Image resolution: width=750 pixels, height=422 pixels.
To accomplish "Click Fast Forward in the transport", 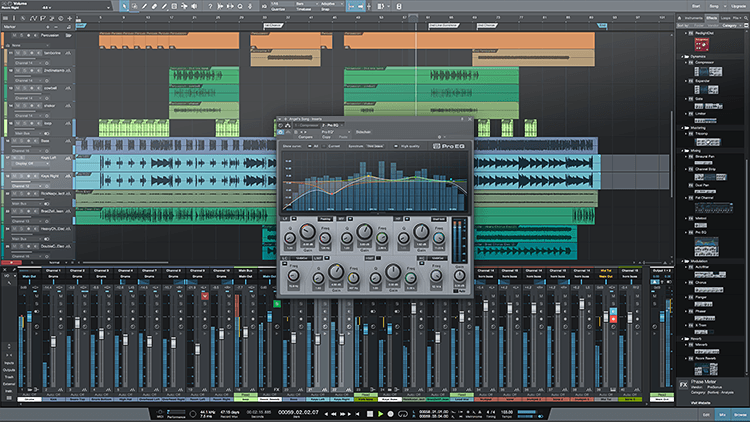I will point(342,414).
